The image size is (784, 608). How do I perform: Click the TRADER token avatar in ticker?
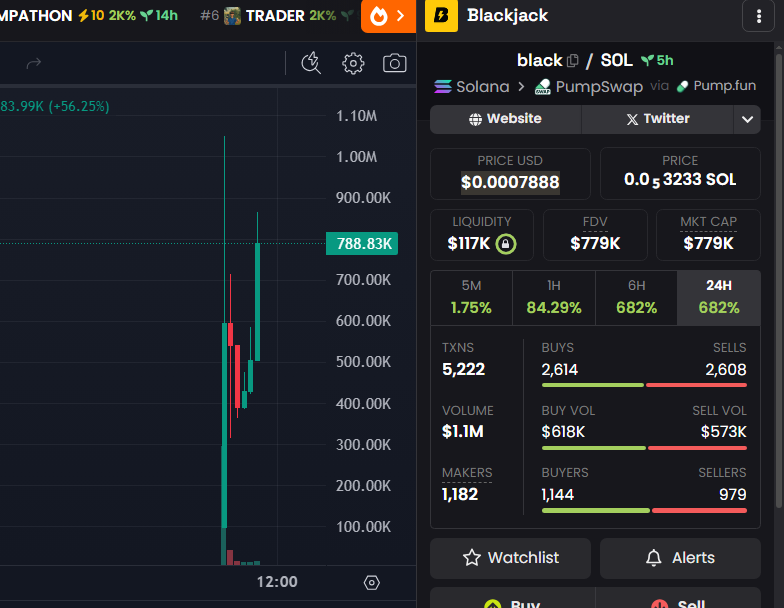(232, 16)
